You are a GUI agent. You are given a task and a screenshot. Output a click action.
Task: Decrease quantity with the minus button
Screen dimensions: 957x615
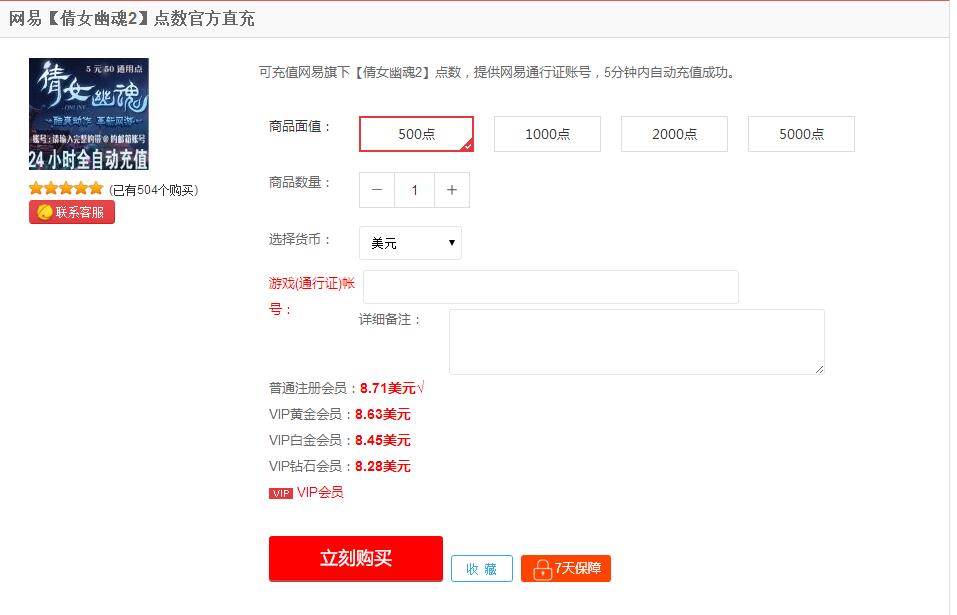tap(377, 190)
